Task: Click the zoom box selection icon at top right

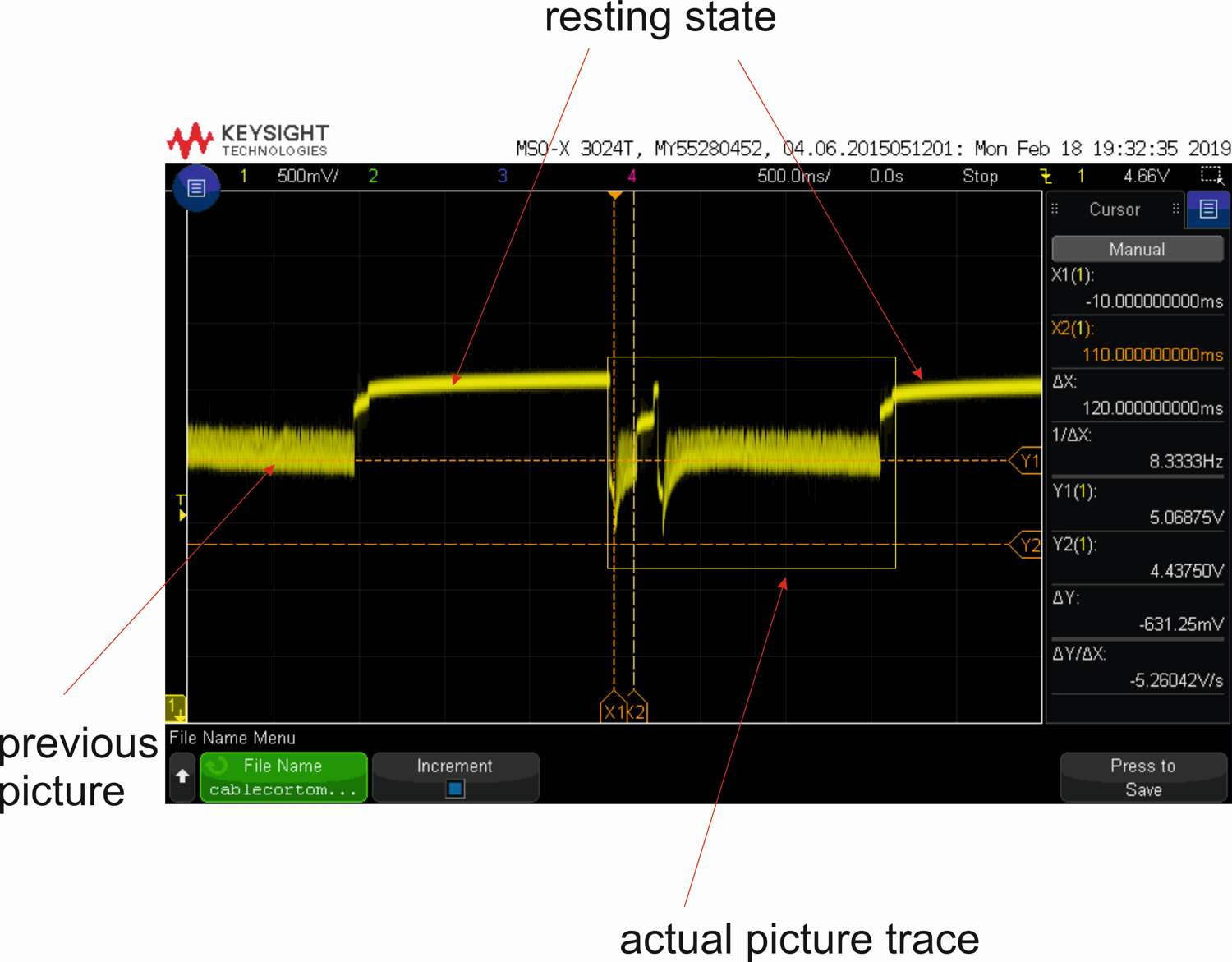Action: [1211, 175]
